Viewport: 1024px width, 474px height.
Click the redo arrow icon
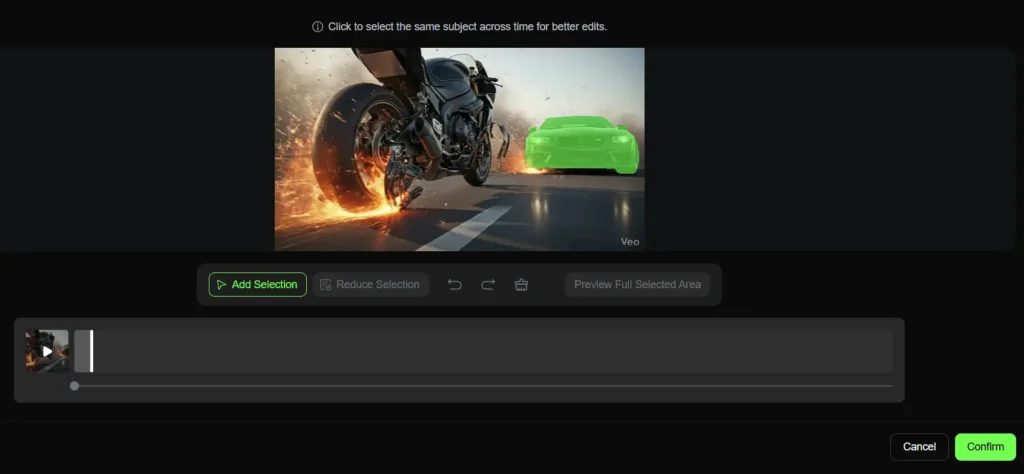tap(488, 285)
